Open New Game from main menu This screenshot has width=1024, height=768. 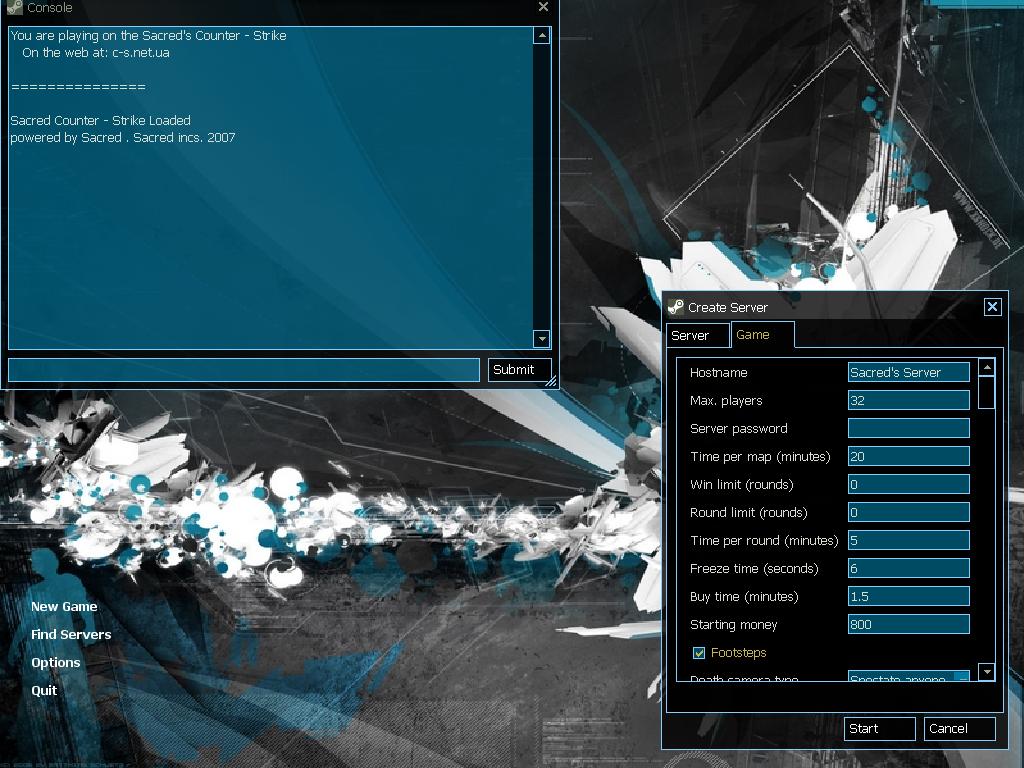[x=64, y=606]
